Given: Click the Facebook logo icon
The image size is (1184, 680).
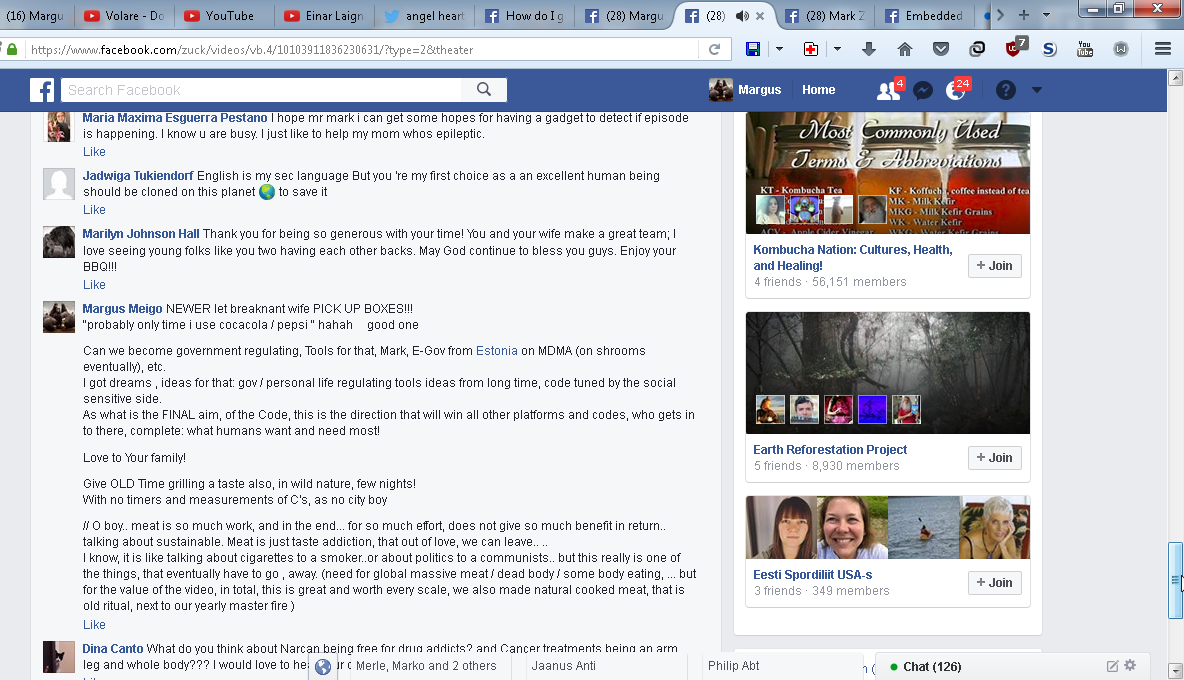Looking at the screenshot, I should [42, 90].
